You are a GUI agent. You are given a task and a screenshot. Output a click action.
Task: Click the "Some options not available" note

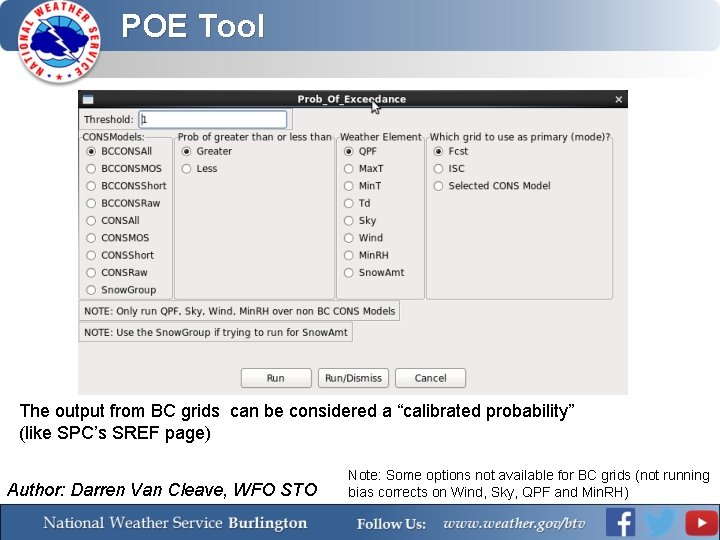529,484
